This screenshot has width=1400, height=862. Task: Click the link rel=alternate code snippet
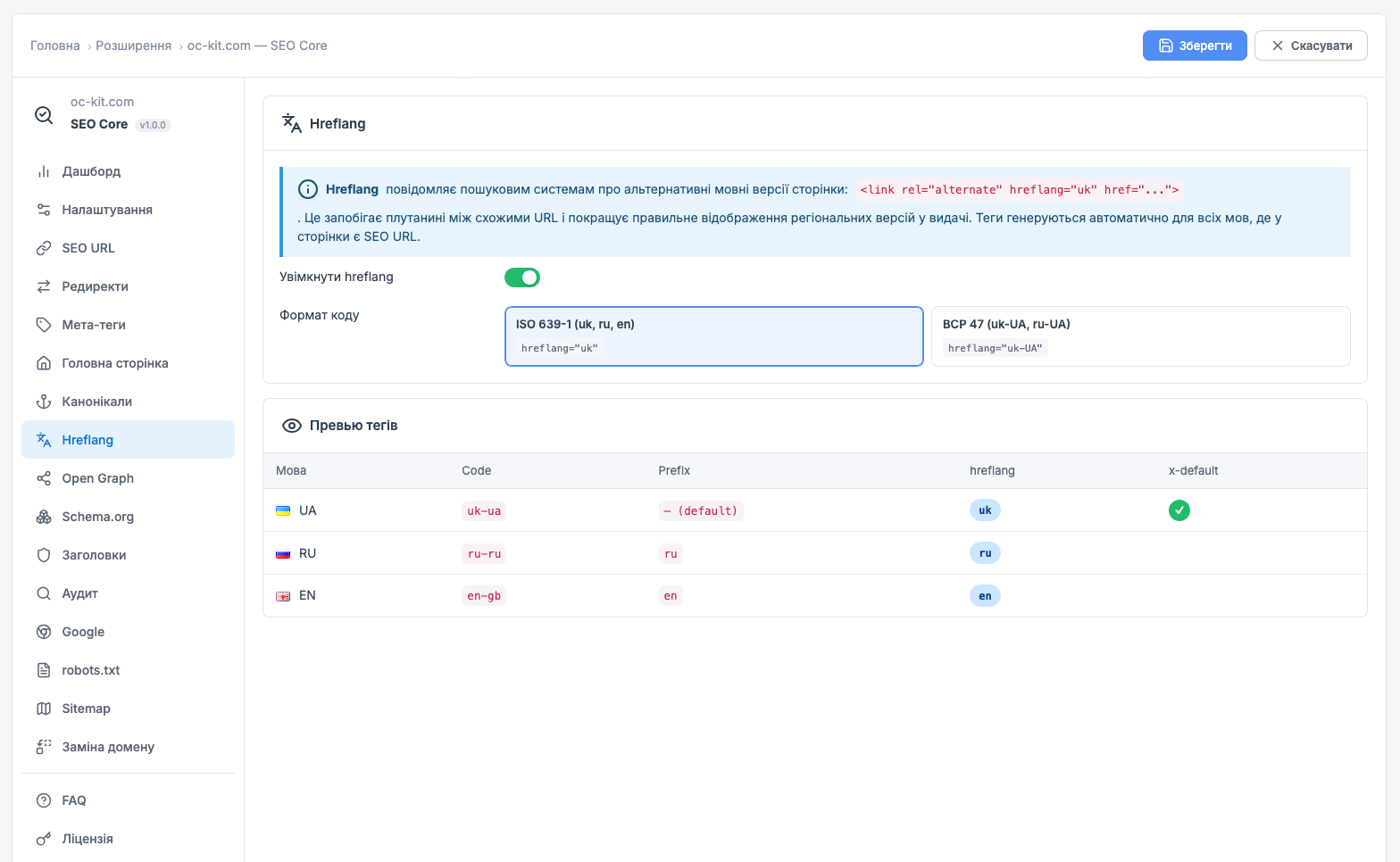pos(1019,189)
